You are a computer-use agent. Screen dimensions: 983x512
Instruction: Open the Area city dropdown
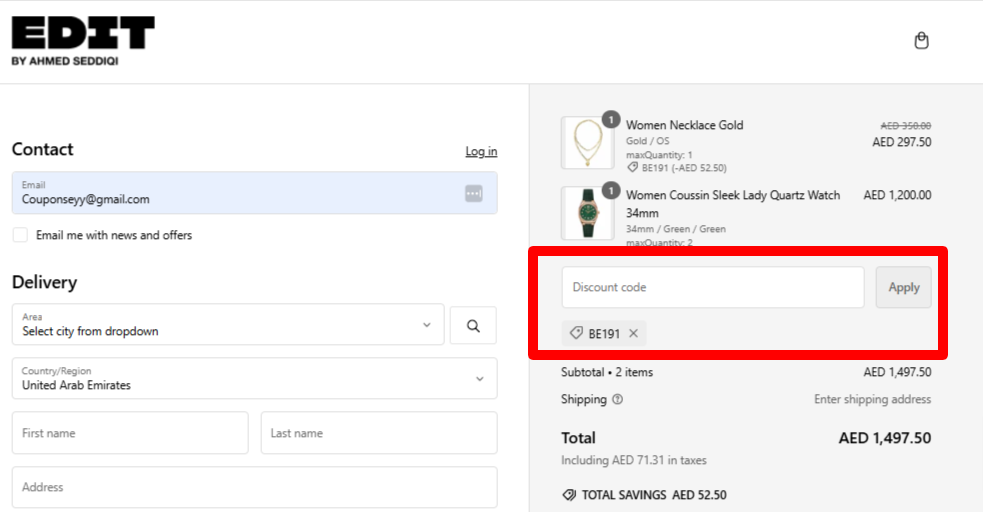[228, 325]
